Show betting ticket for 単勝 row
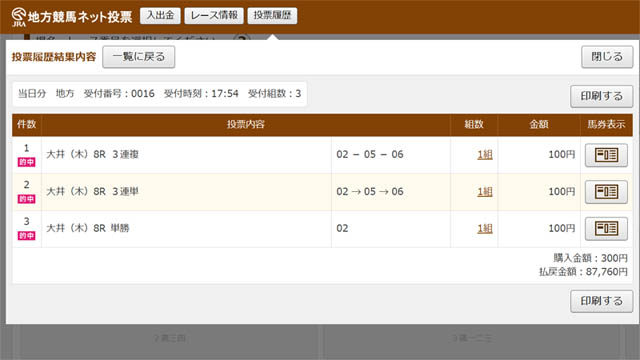The width and height of the screenshot is (640, 360). coord(606,229)
